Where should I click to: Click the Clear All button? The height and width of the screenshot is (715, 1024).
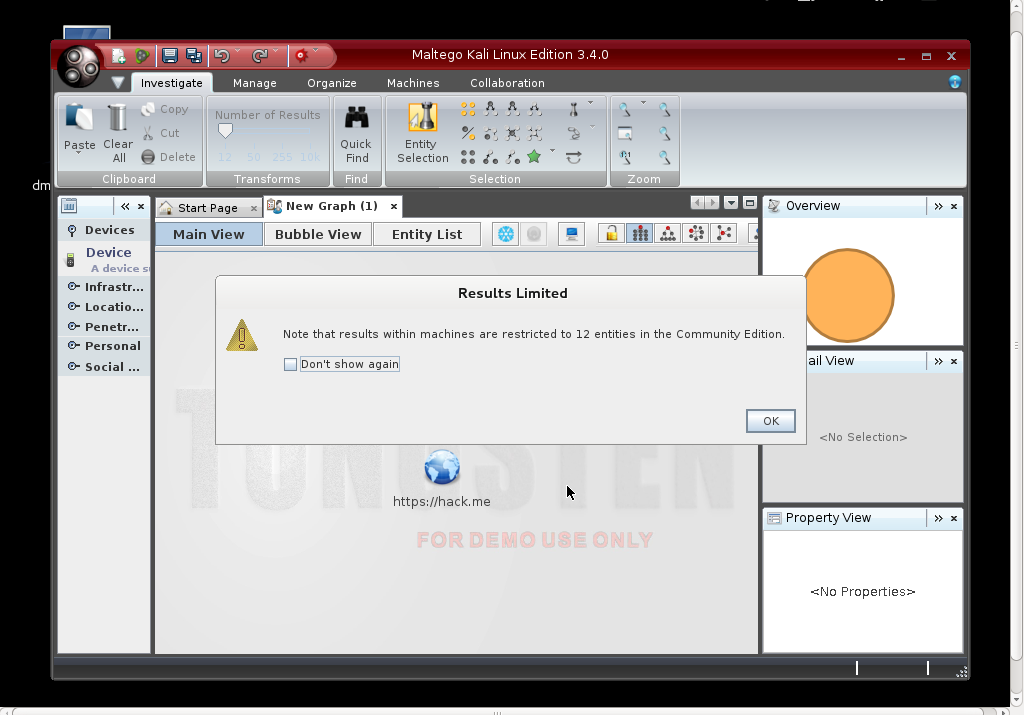[x=118, y=133]
